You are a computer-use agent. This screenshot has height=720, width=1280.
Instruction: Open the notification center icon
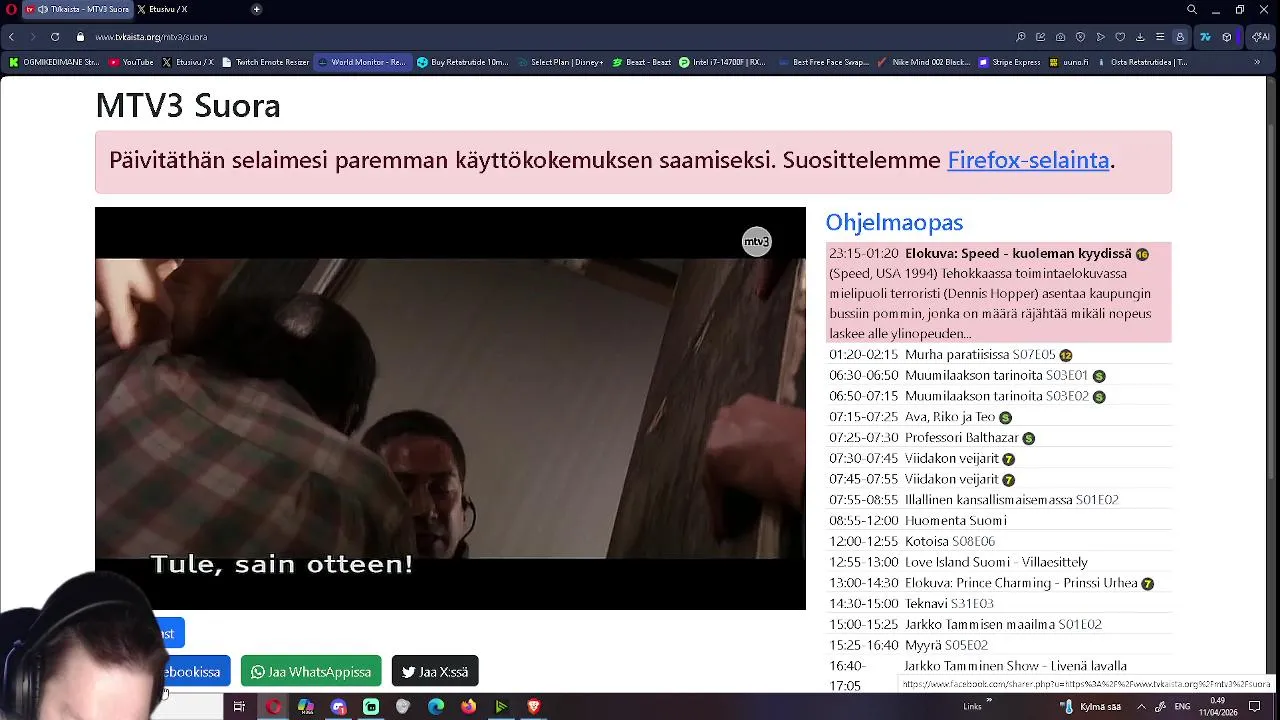click(1255, 707)
